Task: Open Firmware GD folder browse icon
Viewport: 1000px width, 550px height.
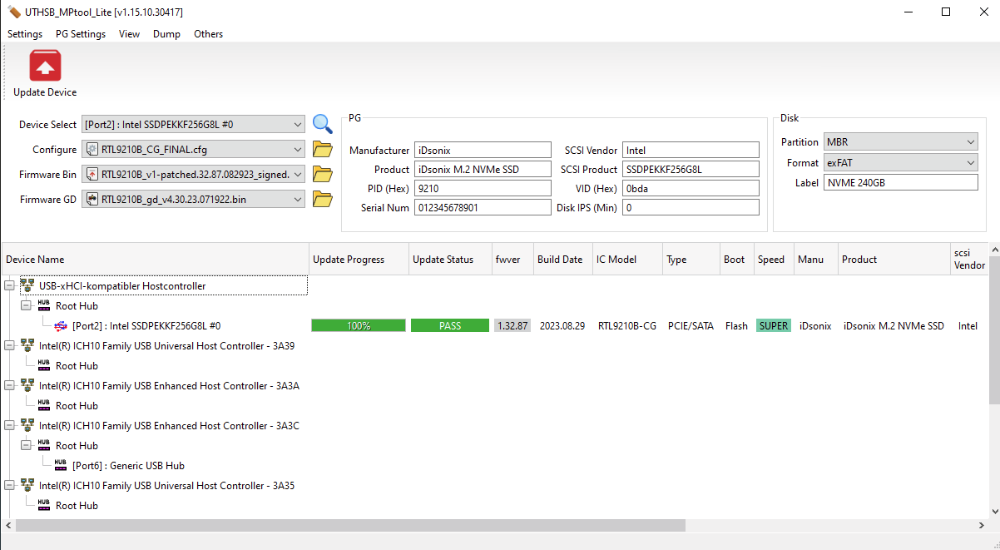Action: click(322, 199)
